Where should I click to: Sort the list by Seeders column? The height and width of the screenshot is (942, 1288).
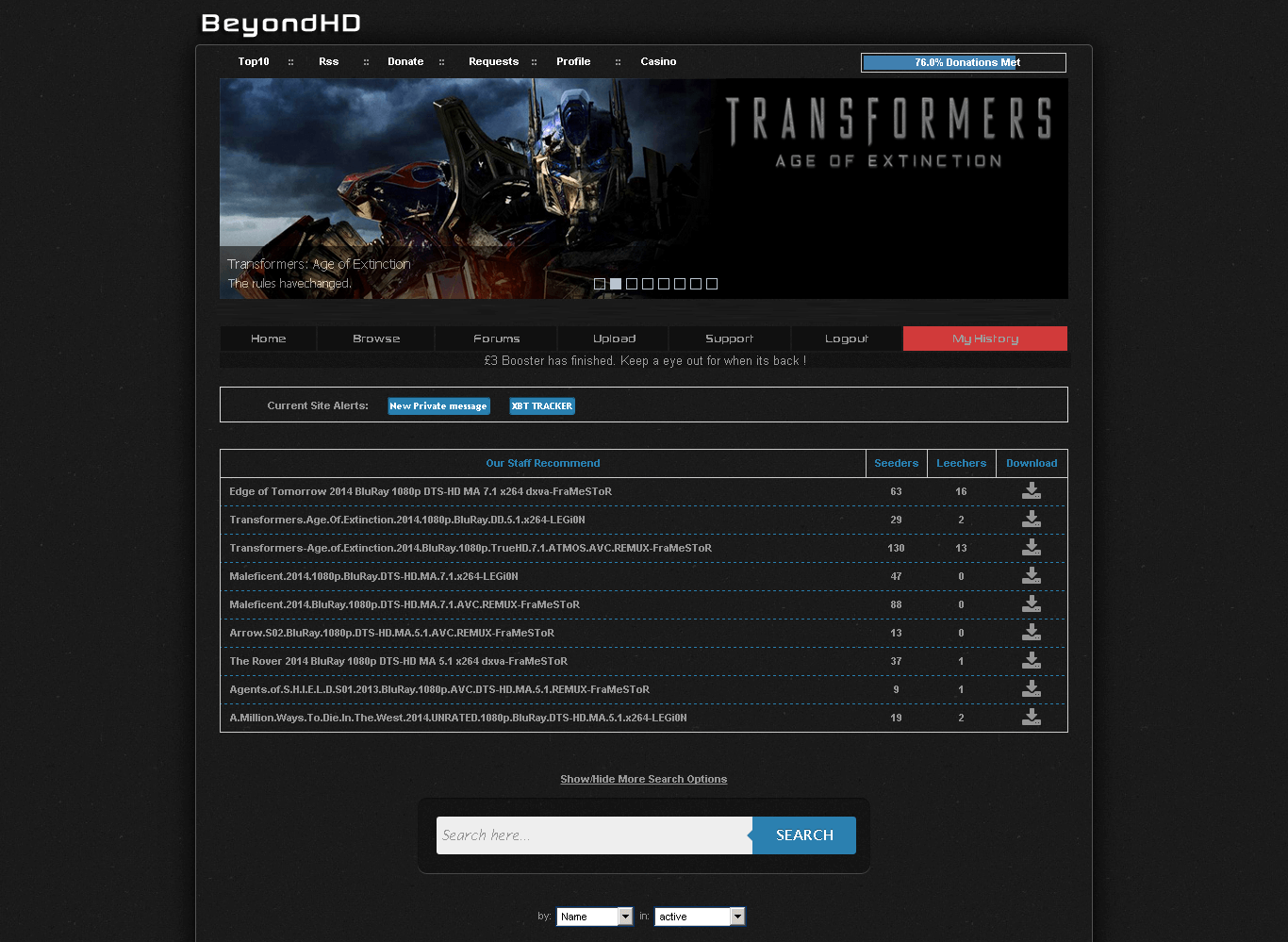click(896, 463)
